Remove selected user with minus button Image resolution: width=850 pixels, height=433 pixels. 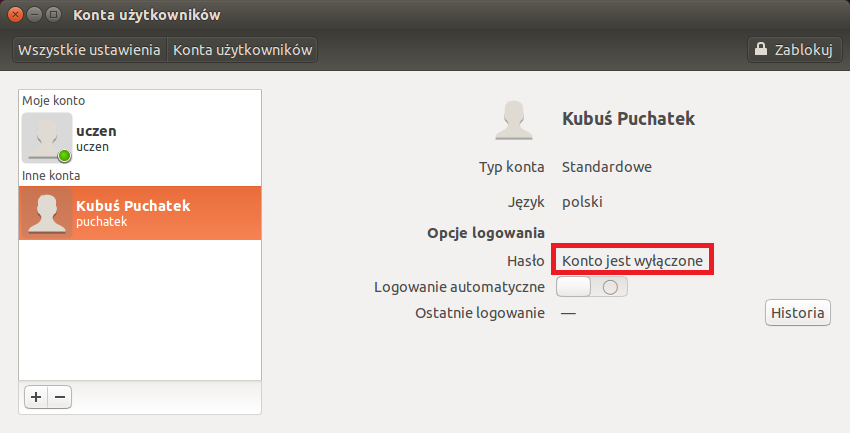60,397
